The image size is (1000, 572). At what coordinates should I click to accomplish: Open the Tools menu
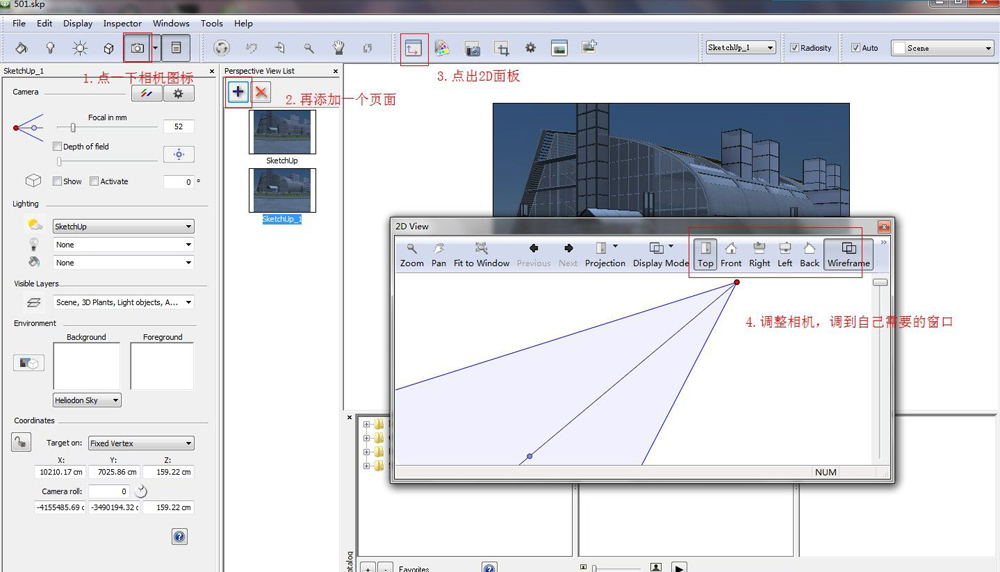click(211, 23)
